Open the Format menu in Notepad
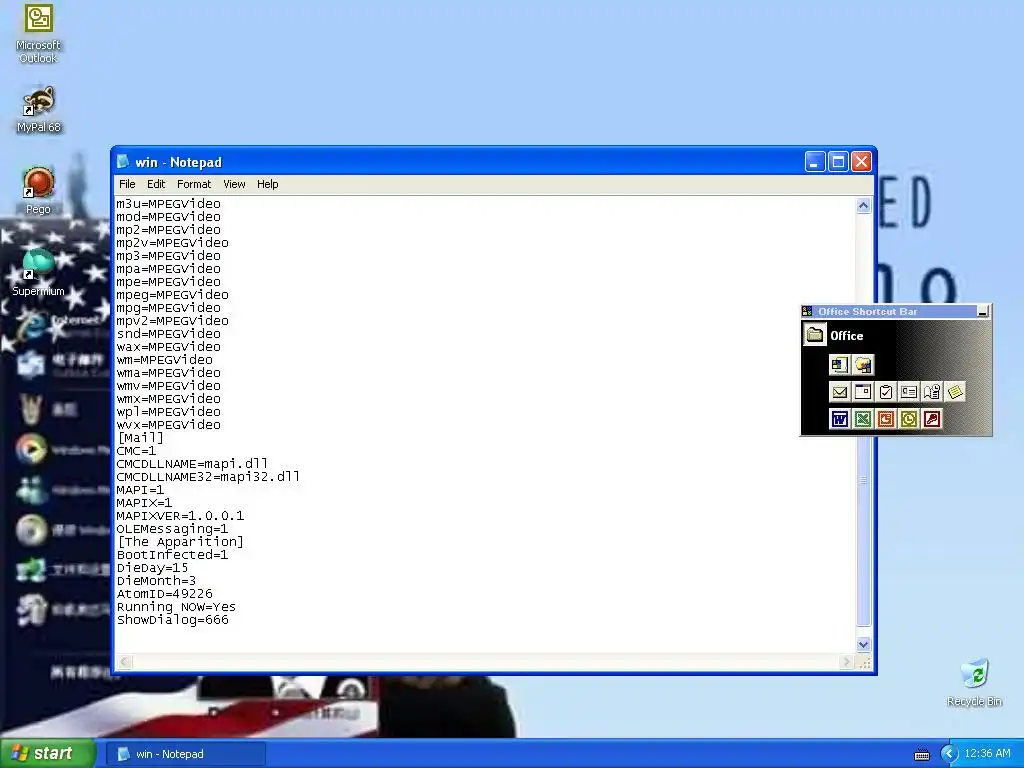Screen dimensions: 1024x768 [194, 184]
